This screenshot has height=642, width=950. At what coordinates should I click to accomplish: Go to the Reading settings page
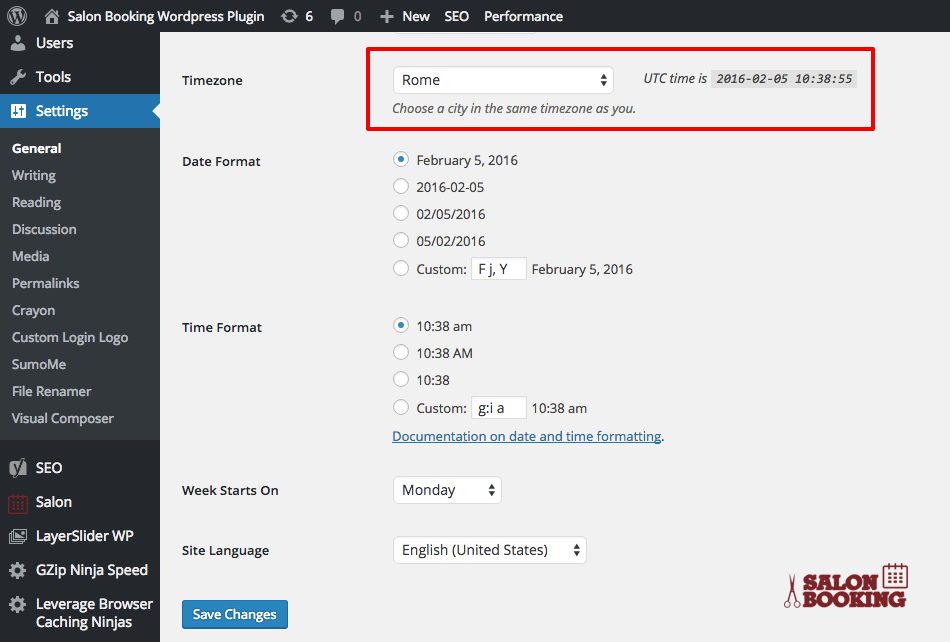[x=36, y=202]
